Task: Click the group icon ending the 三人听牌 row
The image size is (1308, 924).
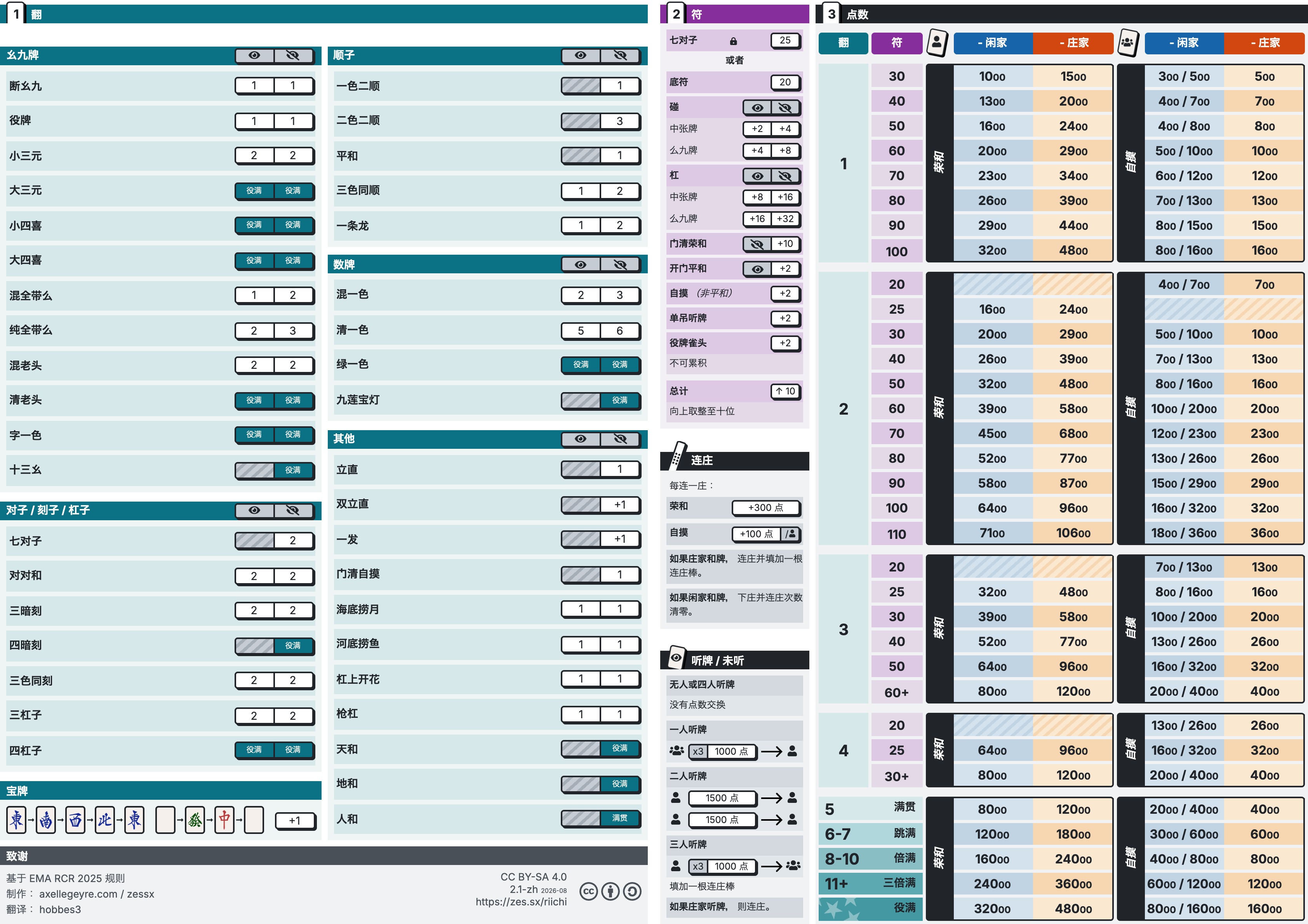Action: click(793, 866)
